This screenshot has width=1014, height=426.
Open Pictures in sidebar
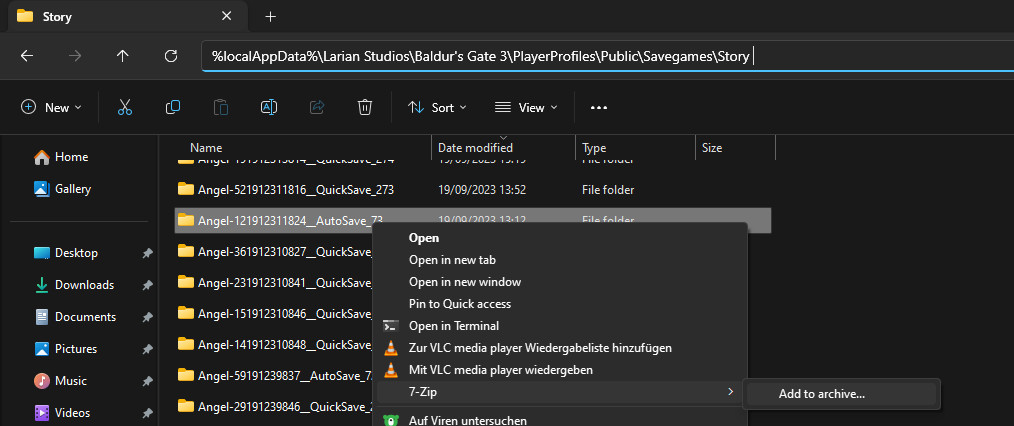(66, 348)
